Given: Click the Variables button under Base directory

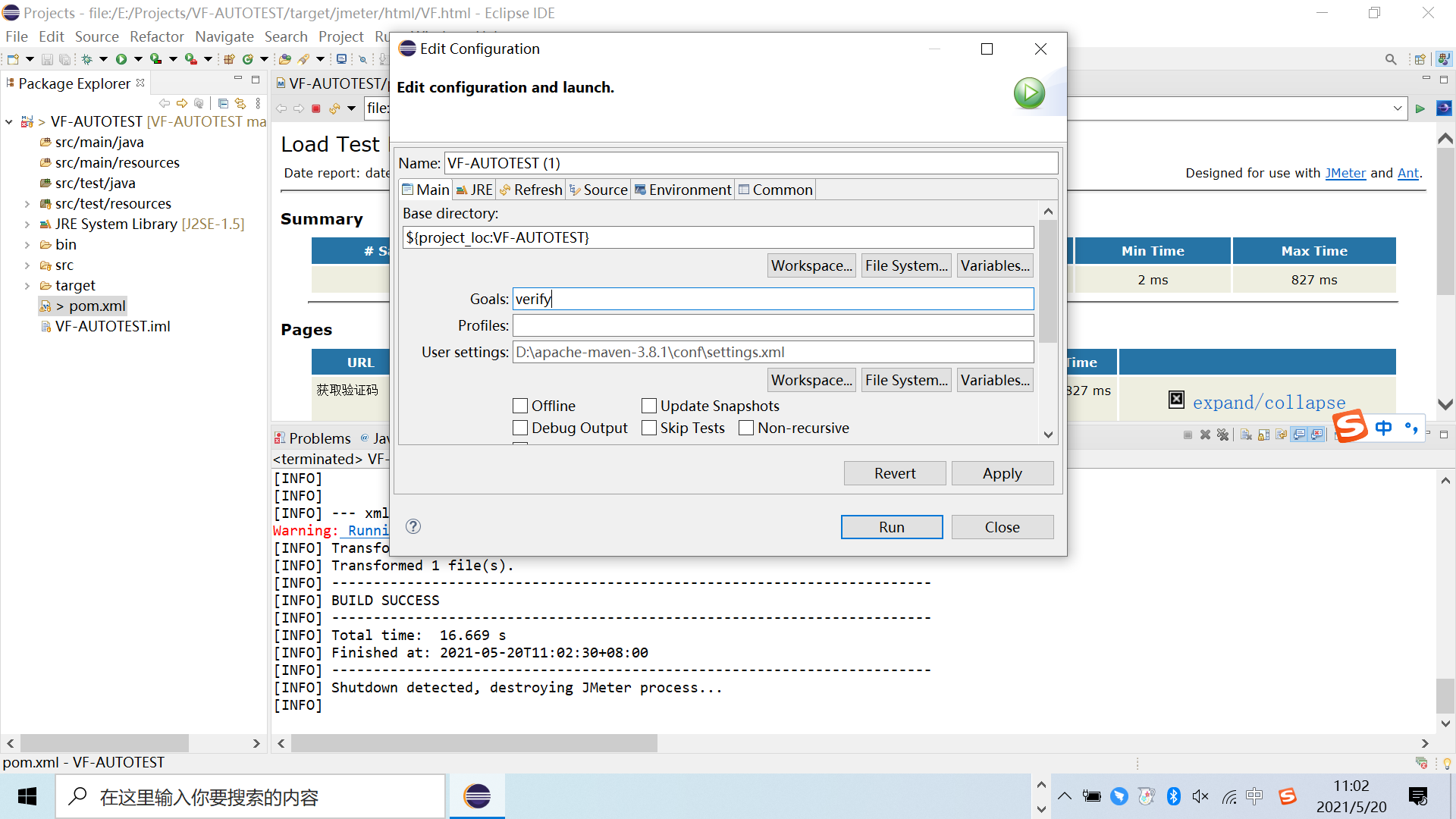Looking at the screenshot, I should [994, 265].
